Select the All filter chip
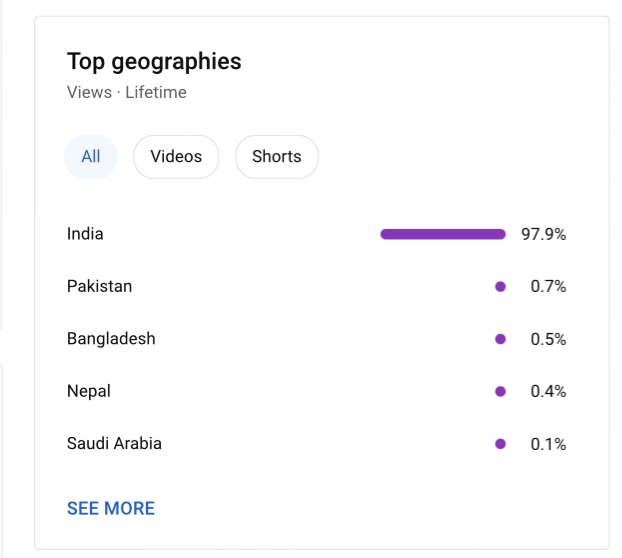This screenshot has width=622, height=558. pos(91,157)
